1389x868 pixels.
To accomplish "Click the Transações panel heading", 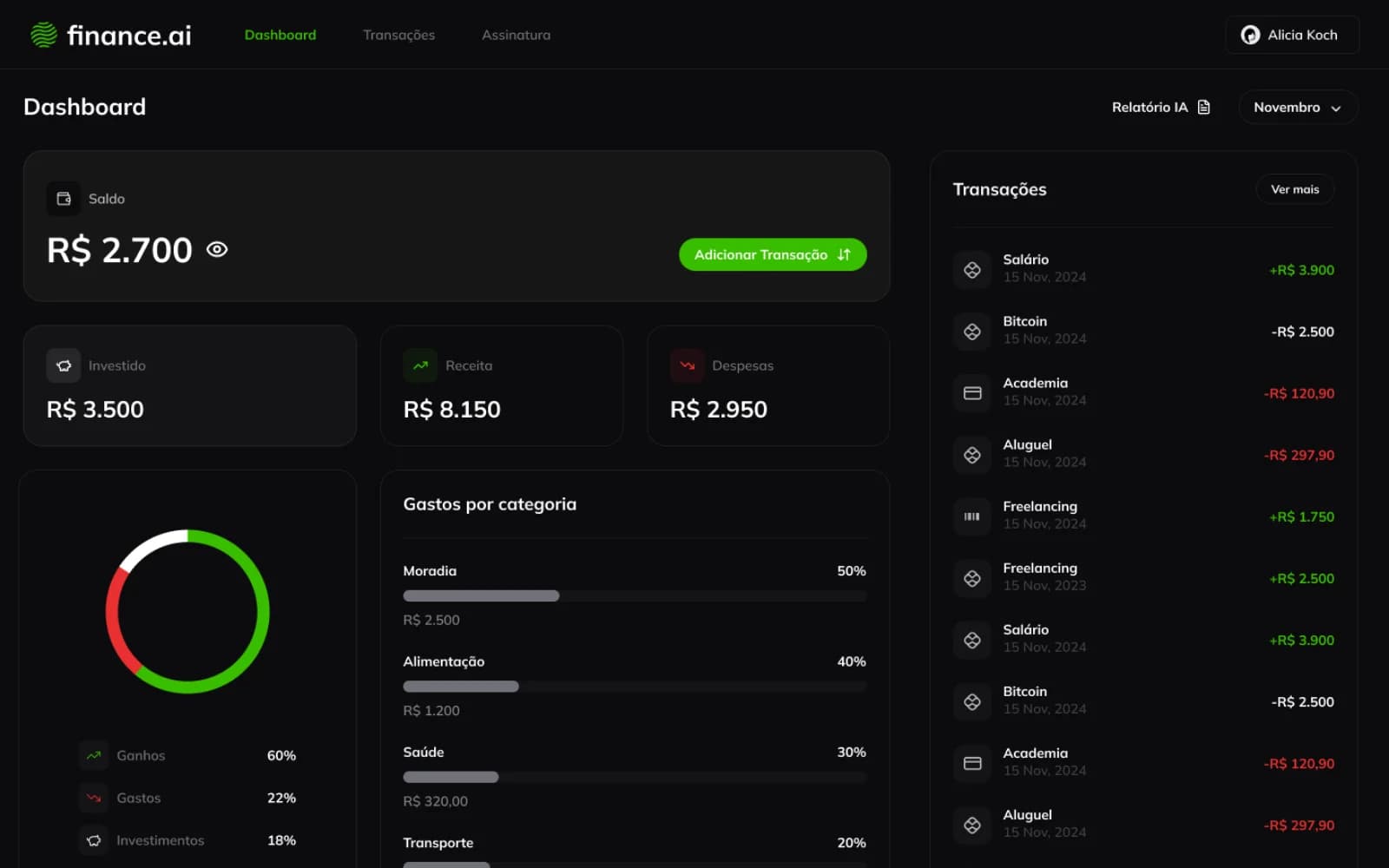I will 1000,189.
